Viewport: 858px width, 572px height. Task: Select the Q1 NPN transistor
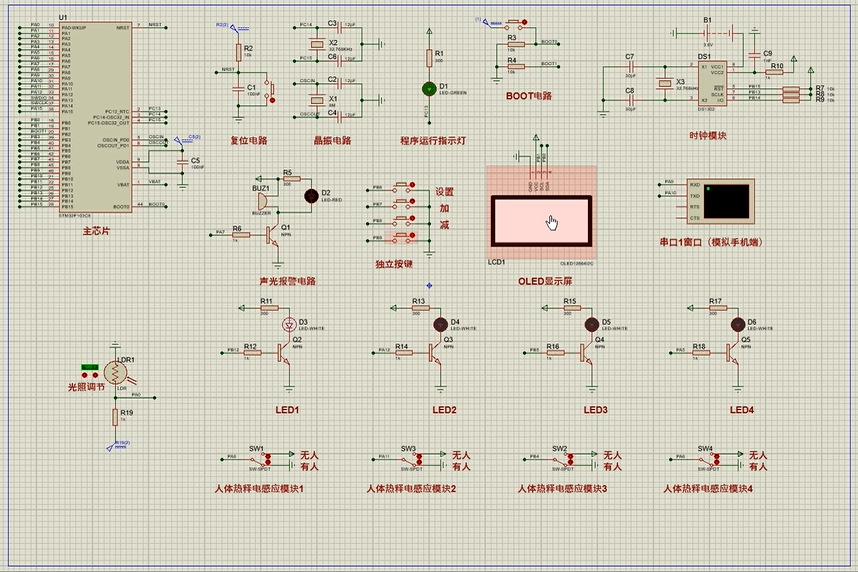tap(270, 234)
